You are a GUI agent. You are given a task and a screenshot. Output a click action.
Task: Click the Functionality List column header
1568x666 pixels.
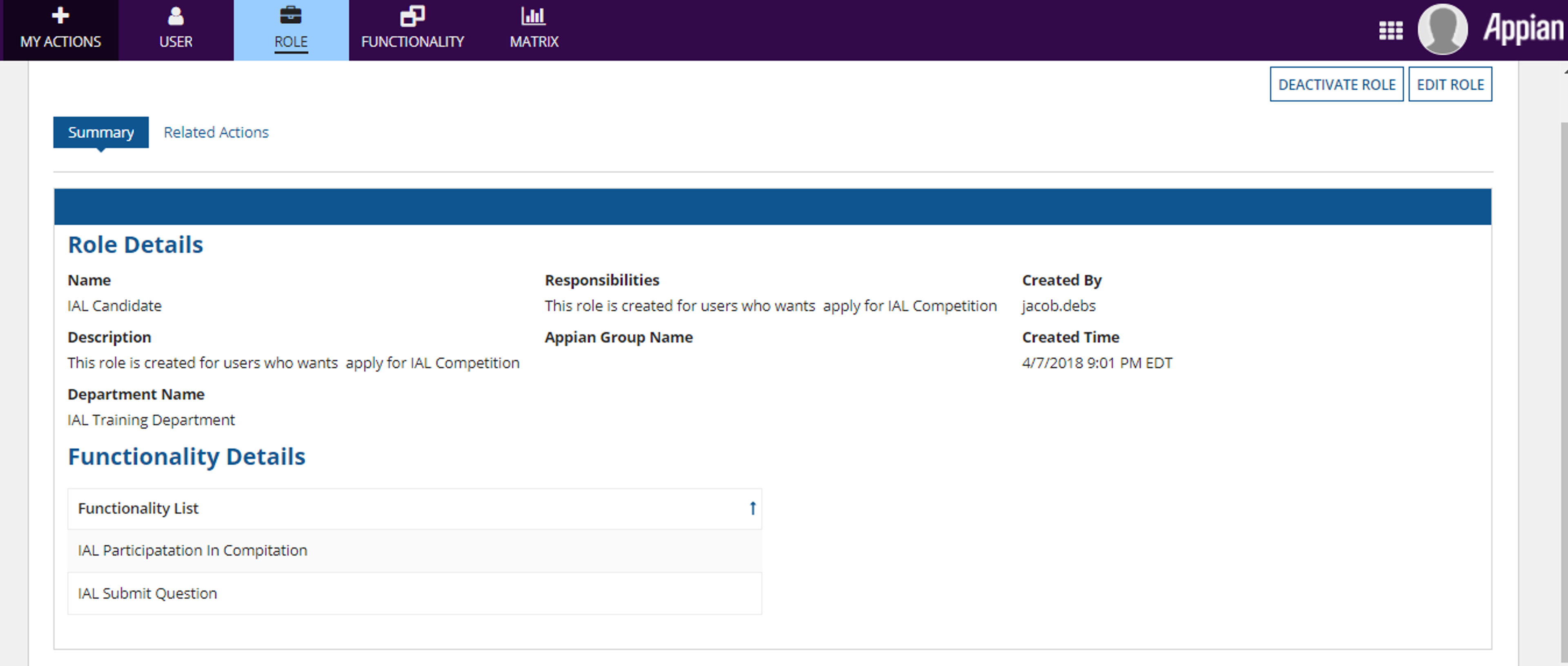(x=414, y=509)
